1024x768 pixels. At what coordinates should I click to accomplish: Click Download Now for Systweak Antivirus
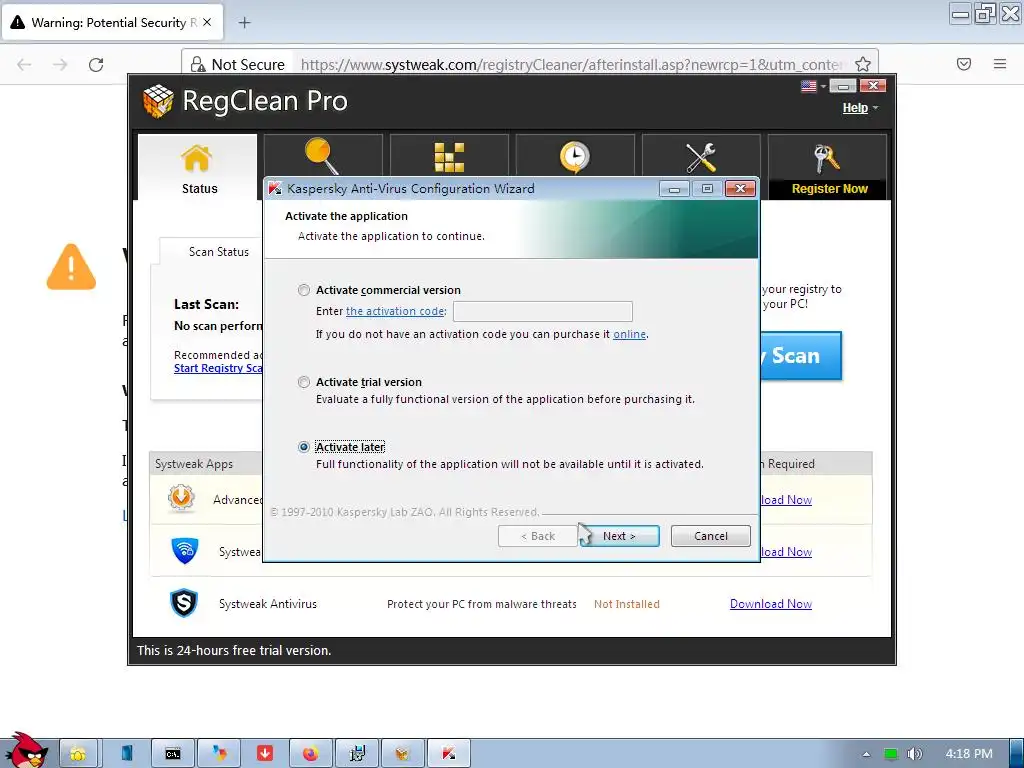point(771,604)
